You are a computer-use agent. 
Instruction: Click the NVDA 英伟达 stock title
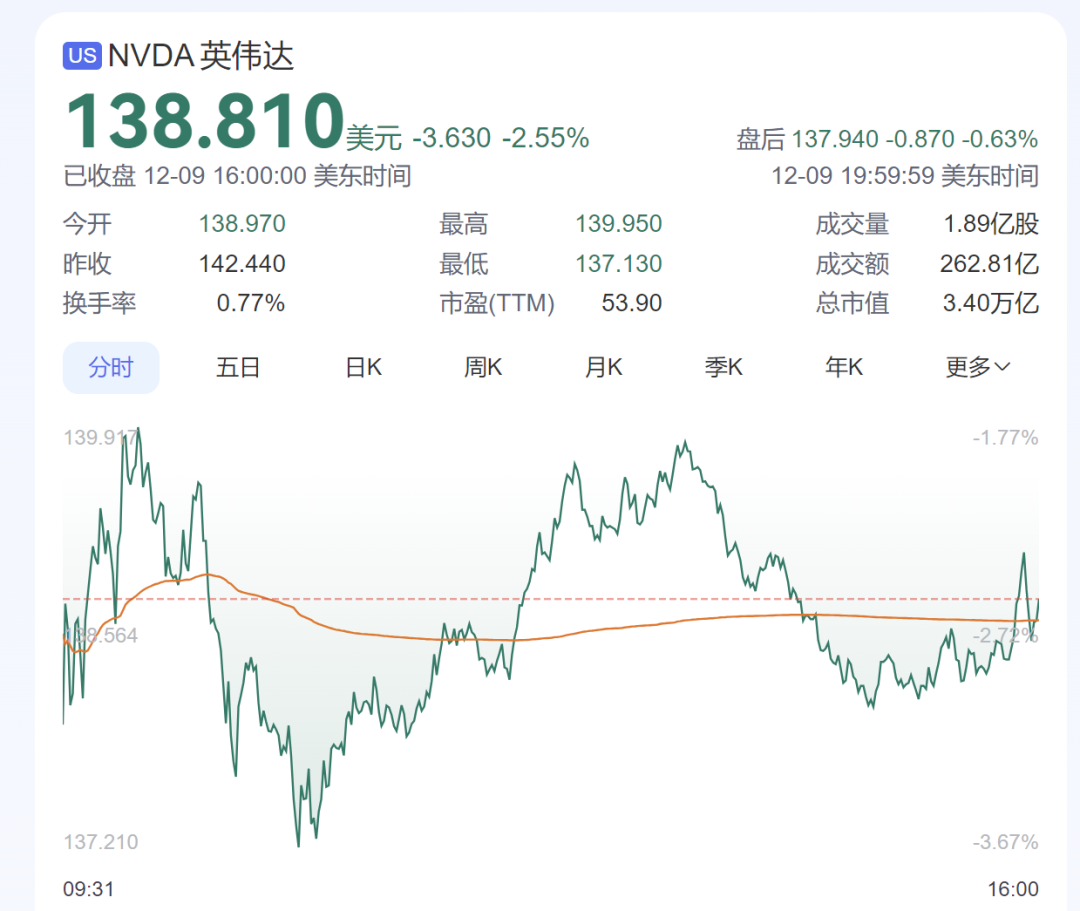[x=201, y=56]
